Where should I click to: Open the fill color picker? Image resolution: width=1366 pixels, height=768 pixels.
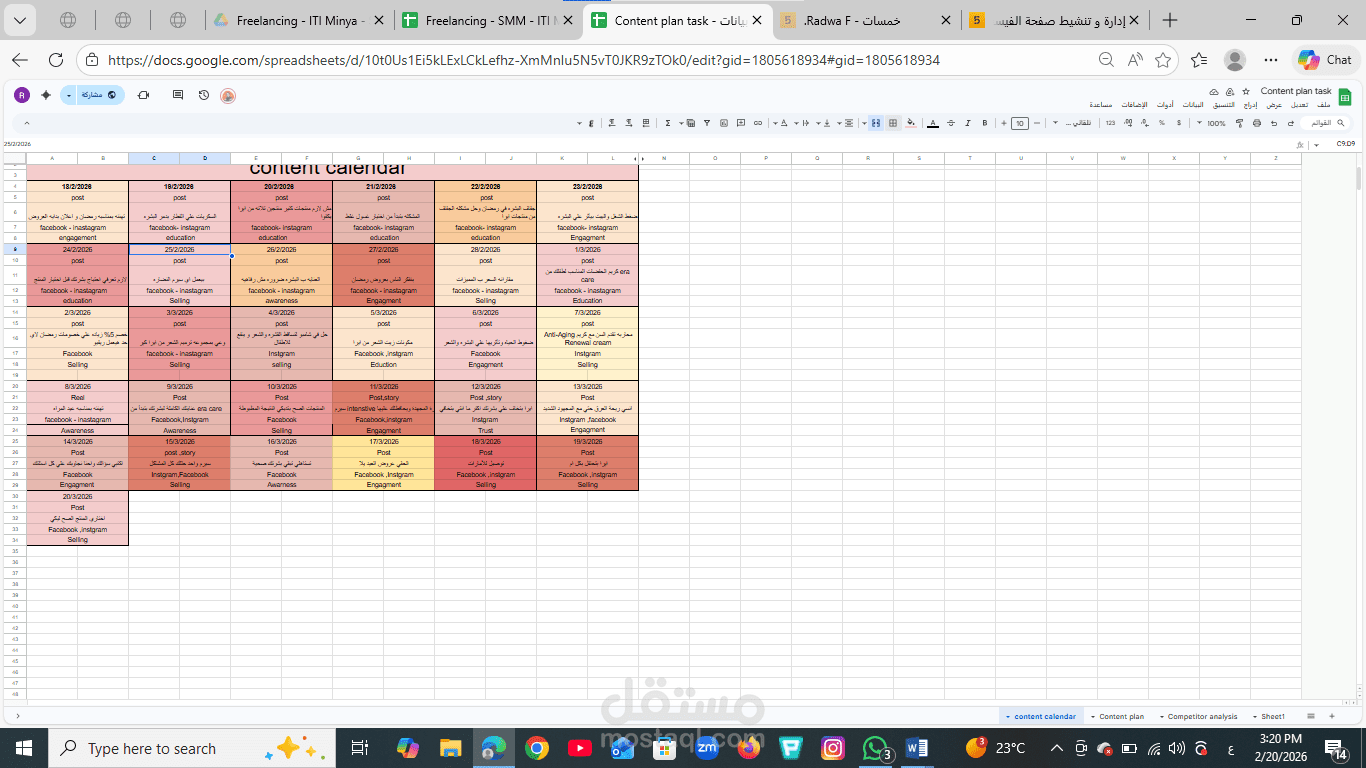click(x=911, y=123)
